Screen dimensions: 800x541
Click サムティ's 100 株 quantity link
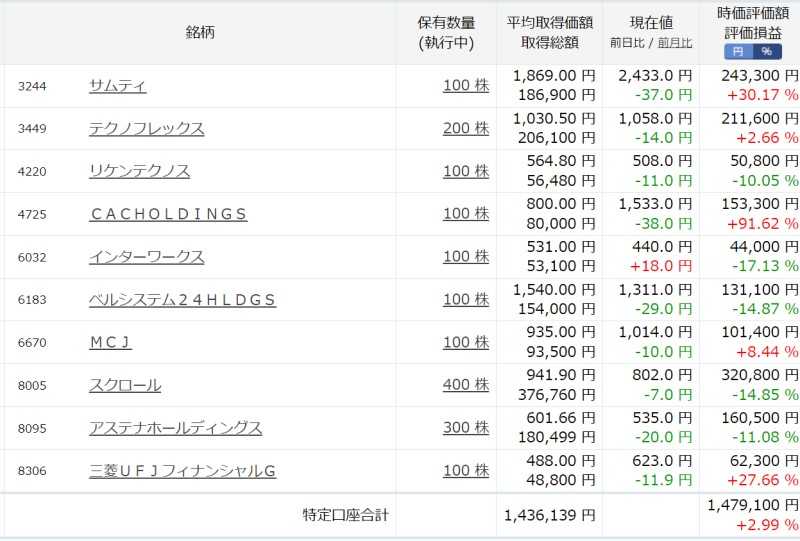(466, 86)
